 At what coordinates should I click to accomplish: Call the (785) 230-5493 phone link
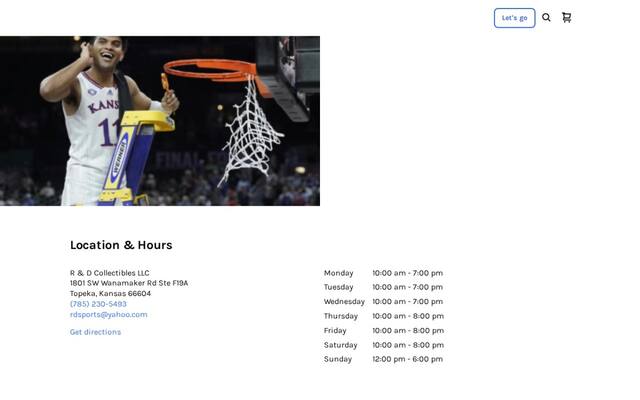[x=98, y=304]
